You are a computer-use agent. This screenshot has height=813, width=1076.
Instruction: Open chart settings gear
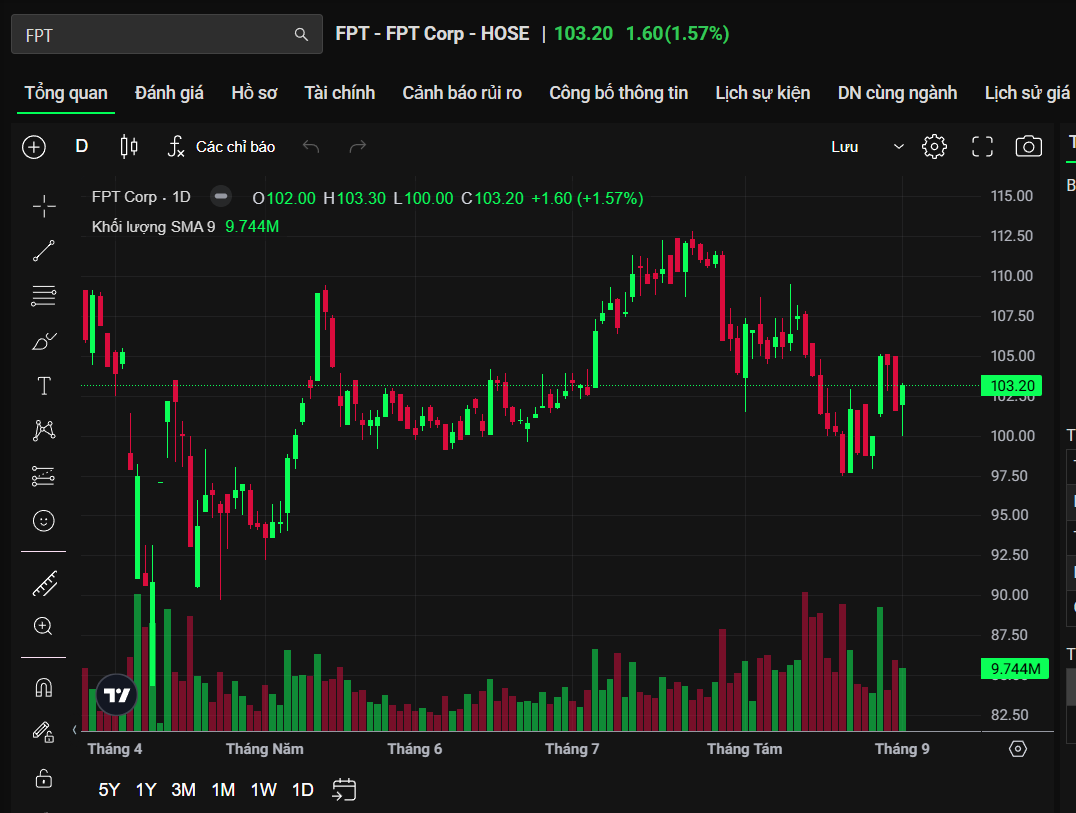click(934, 147)
